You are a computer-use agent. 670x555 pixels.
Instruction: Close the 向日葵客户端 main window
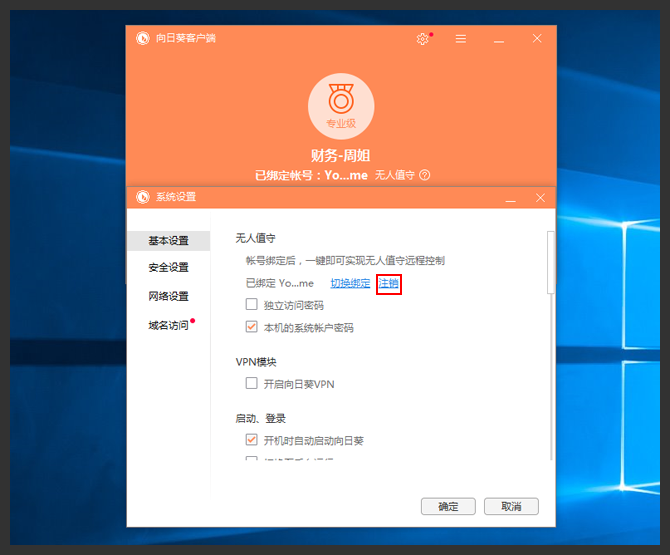click(x=537, y=38)
